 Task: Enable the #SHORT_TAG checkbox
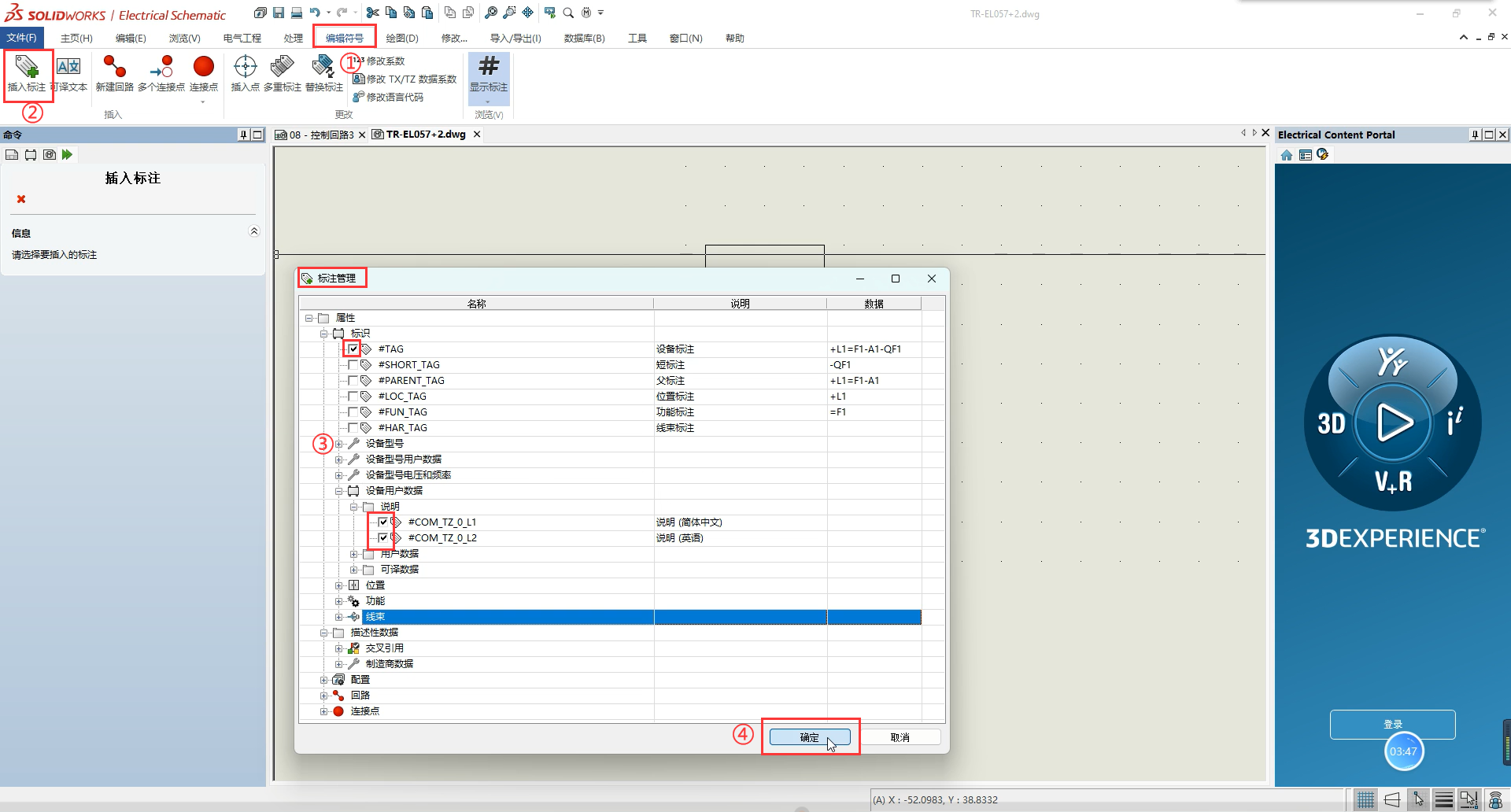tap(353, 365)
